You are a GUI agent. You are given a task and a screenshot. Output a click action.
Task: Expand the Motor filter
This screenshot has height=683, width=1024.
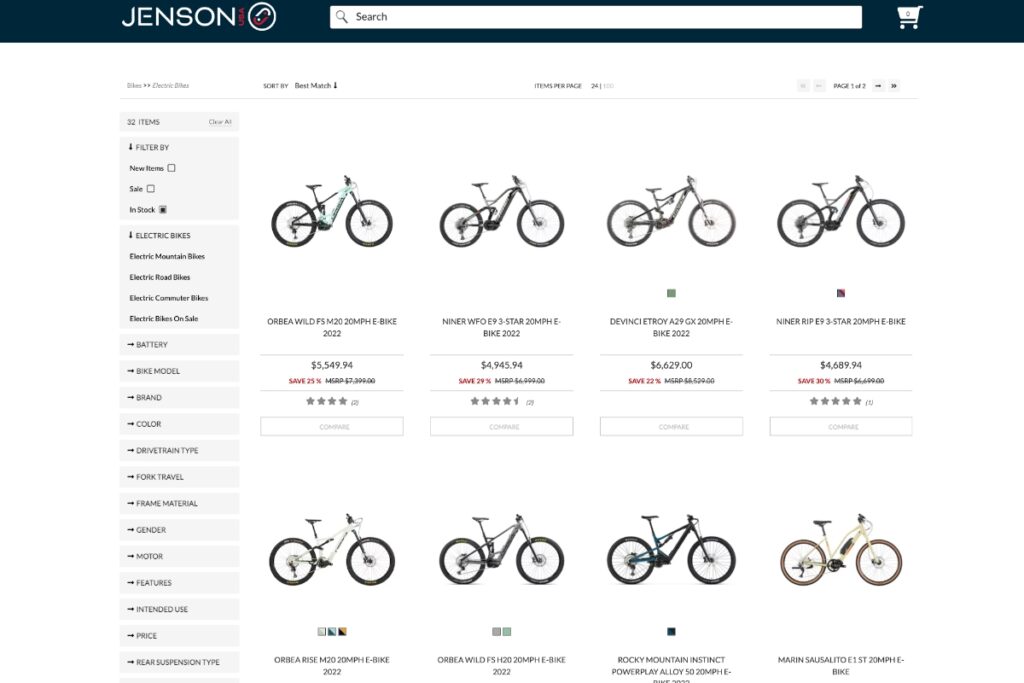click(x=179, y=556)
